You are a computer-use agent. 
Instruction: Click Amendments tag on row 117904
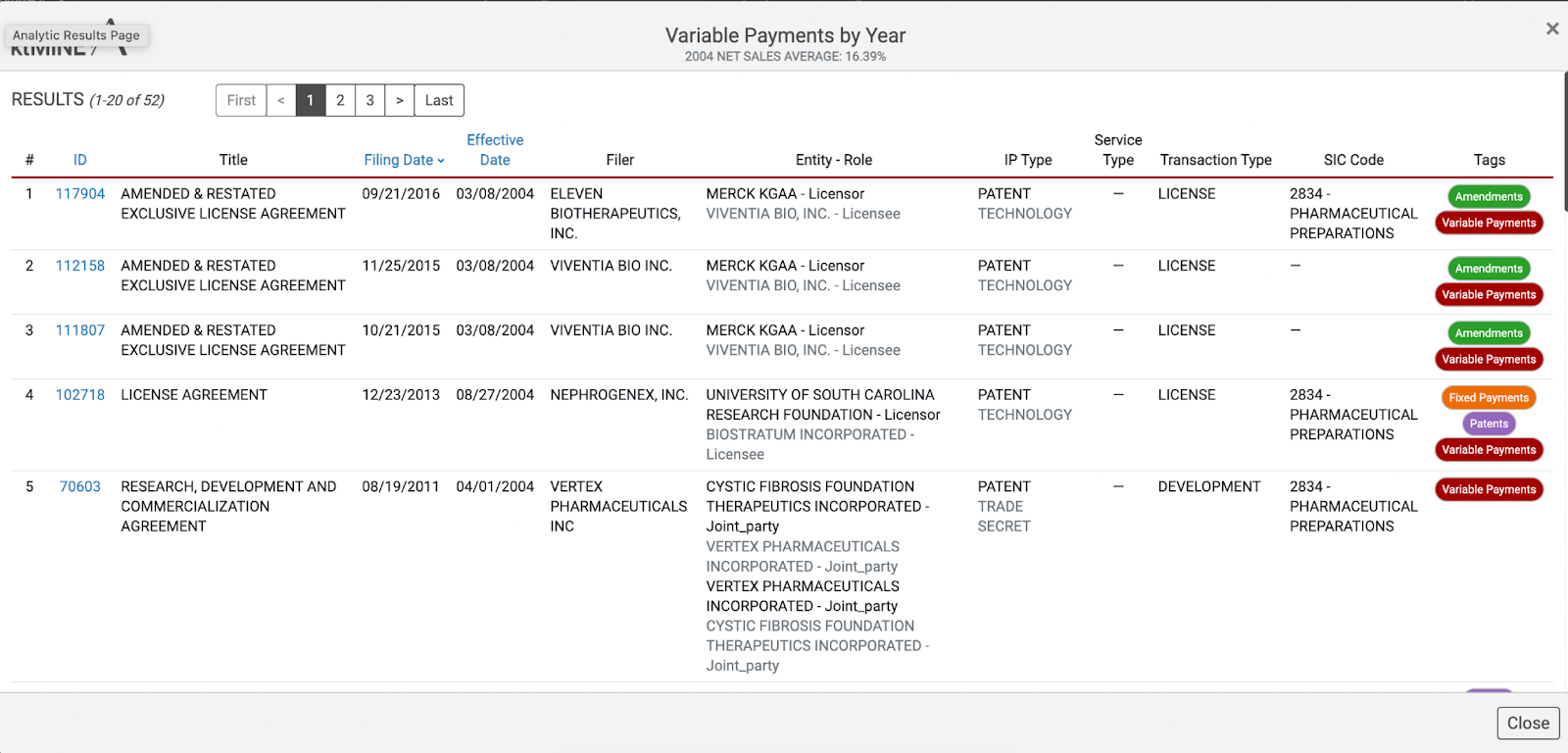click(x=1489, y=197)
